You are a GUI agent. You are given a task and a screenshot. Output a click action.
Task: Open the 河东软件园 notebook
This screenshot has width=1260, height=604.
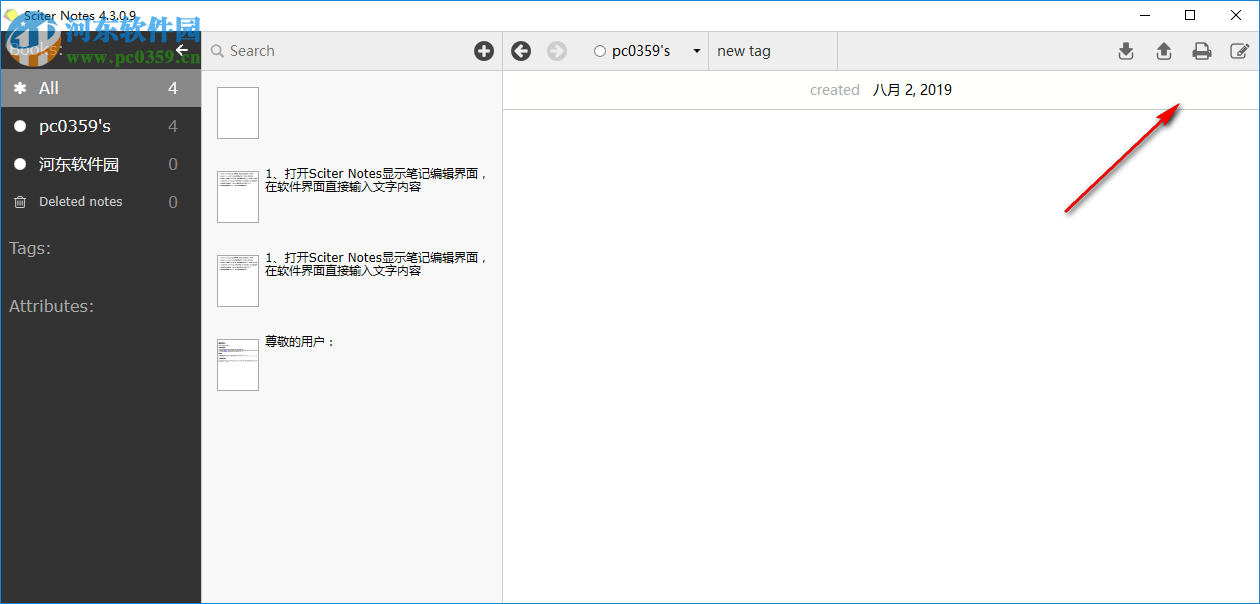[x=80, y=163]
